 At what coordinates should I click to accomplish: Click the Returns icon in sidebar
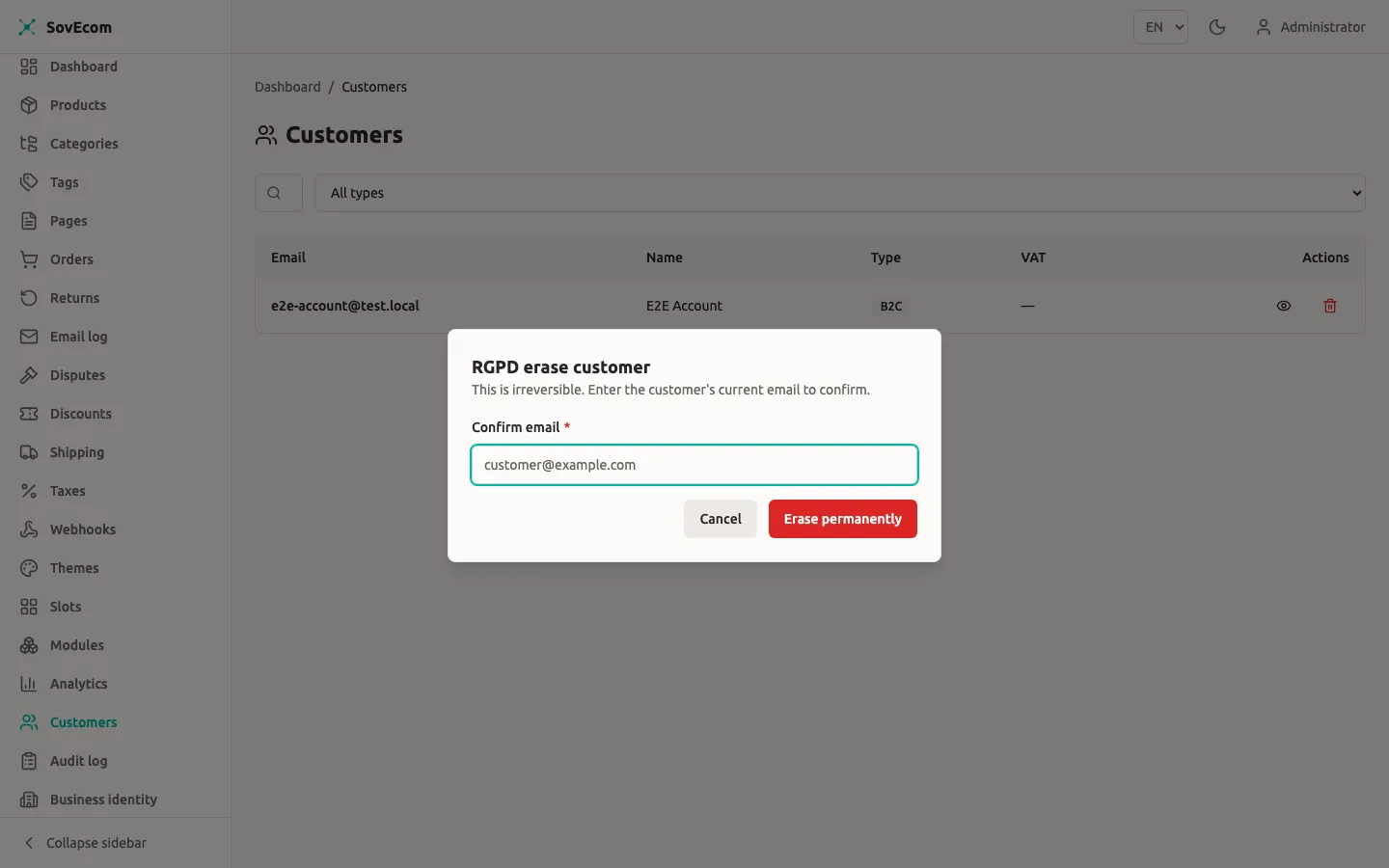29,298
